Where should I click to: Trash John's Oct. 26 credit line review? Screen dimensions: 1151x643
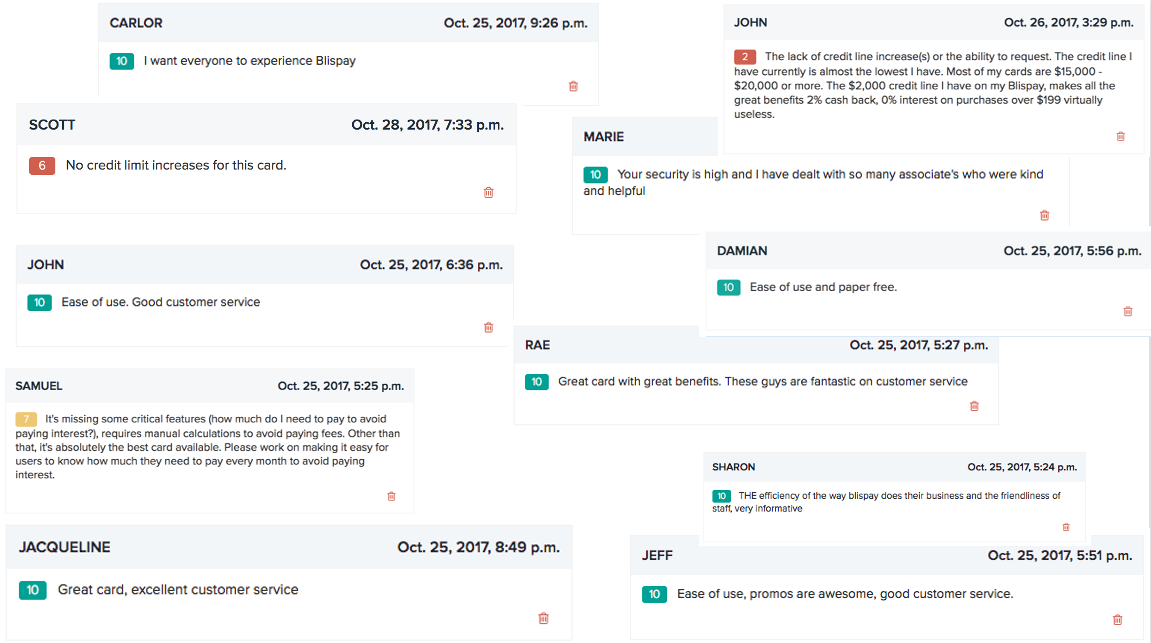pos(1120,136)
